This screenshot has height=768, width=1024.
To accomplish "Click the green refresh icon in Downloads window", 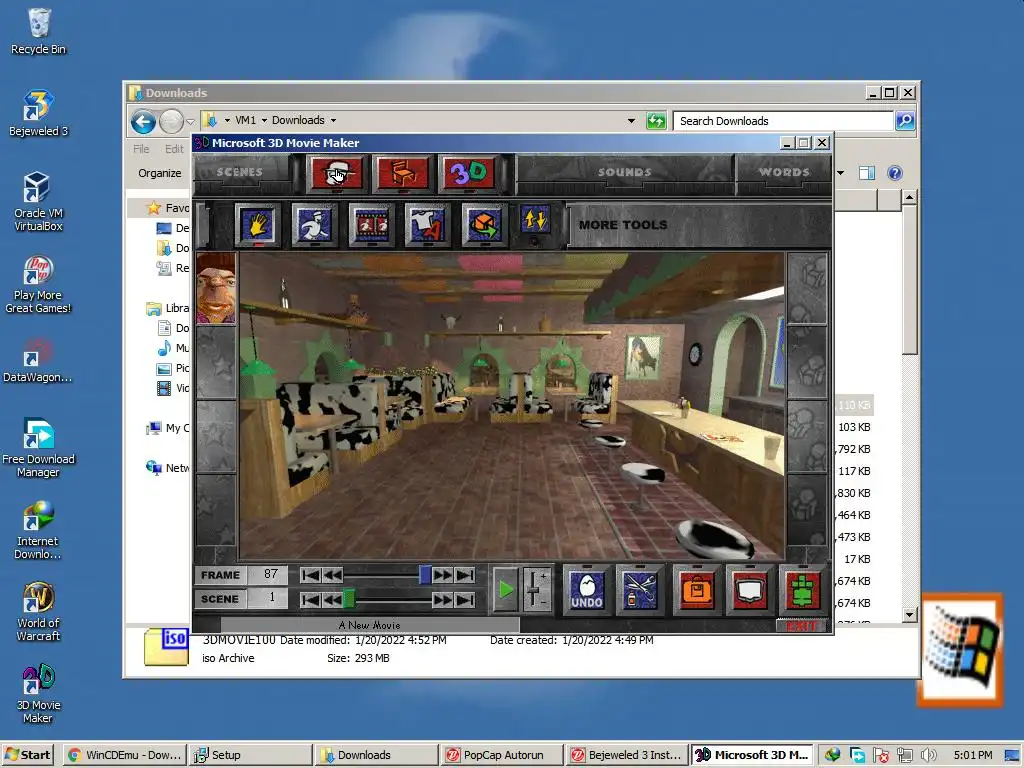I will point(656,121).
